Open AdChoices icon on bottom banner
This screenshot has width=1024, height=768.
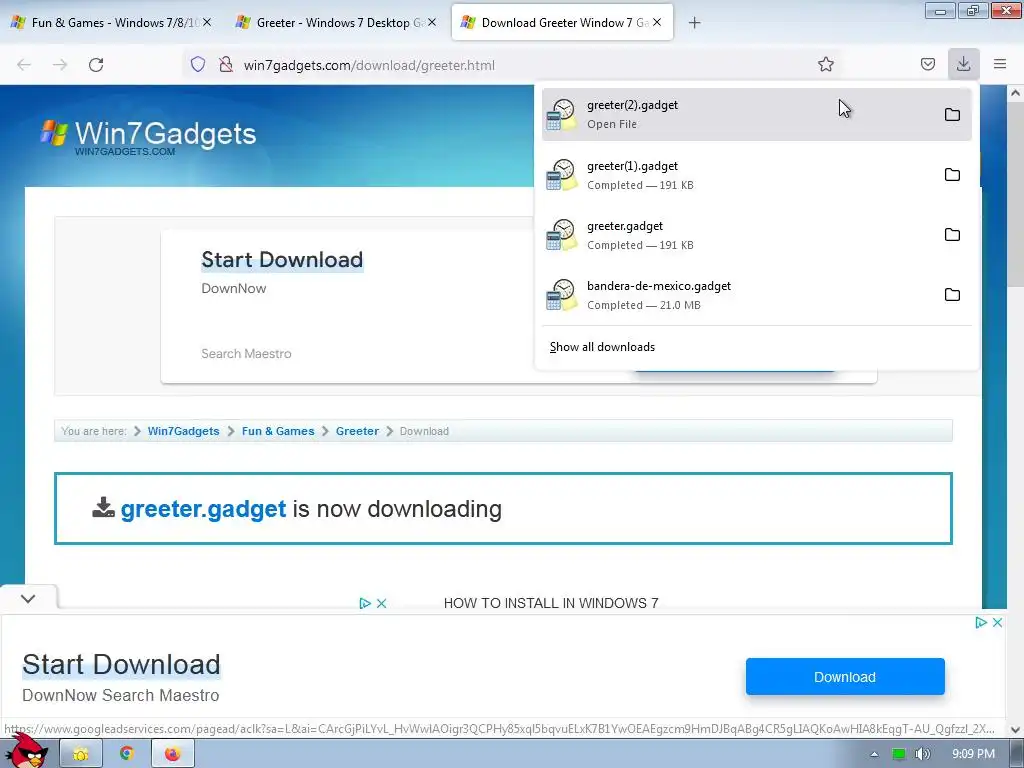(980, 622)
